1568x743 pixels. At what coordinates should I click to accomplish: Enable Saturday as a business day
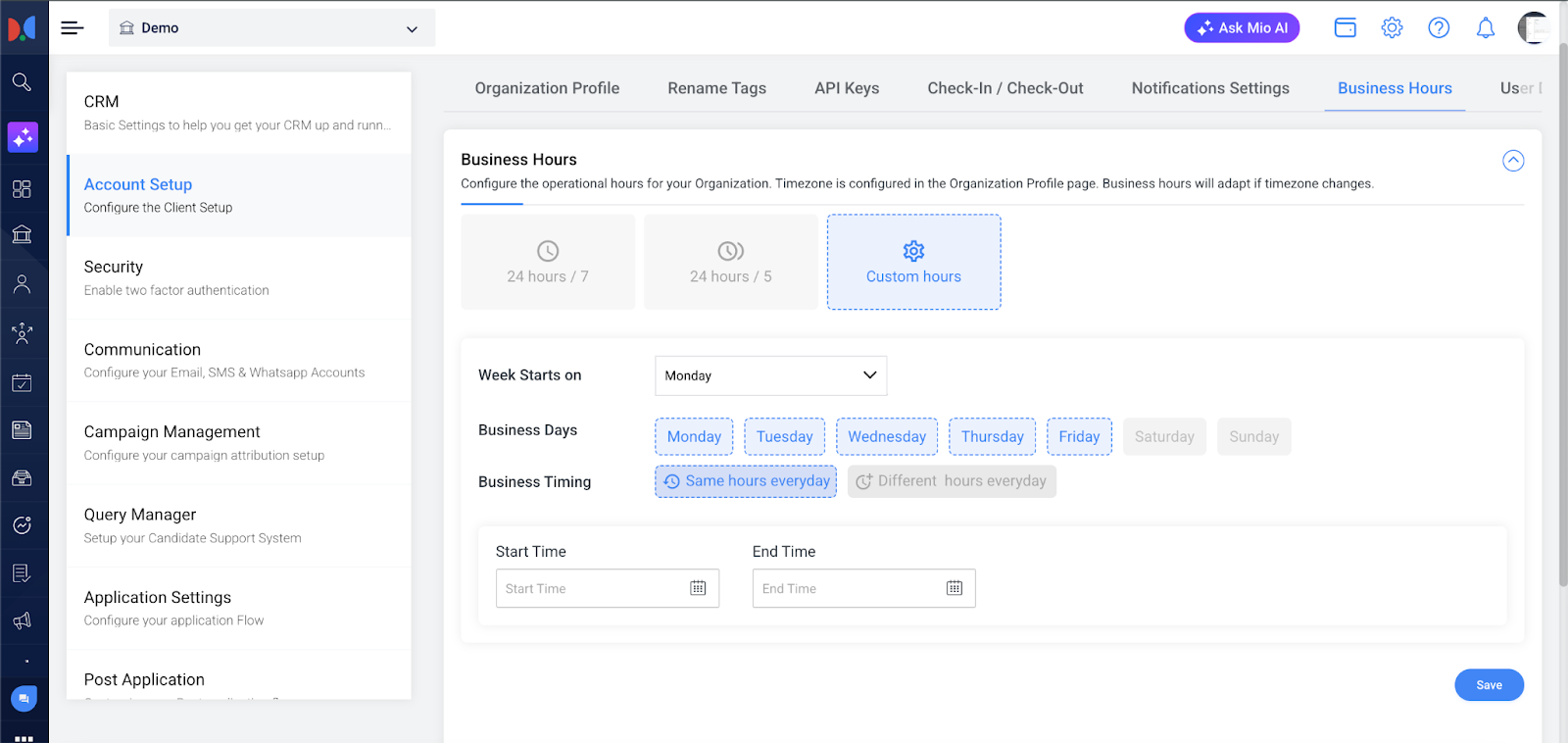tap(1164, 437)
